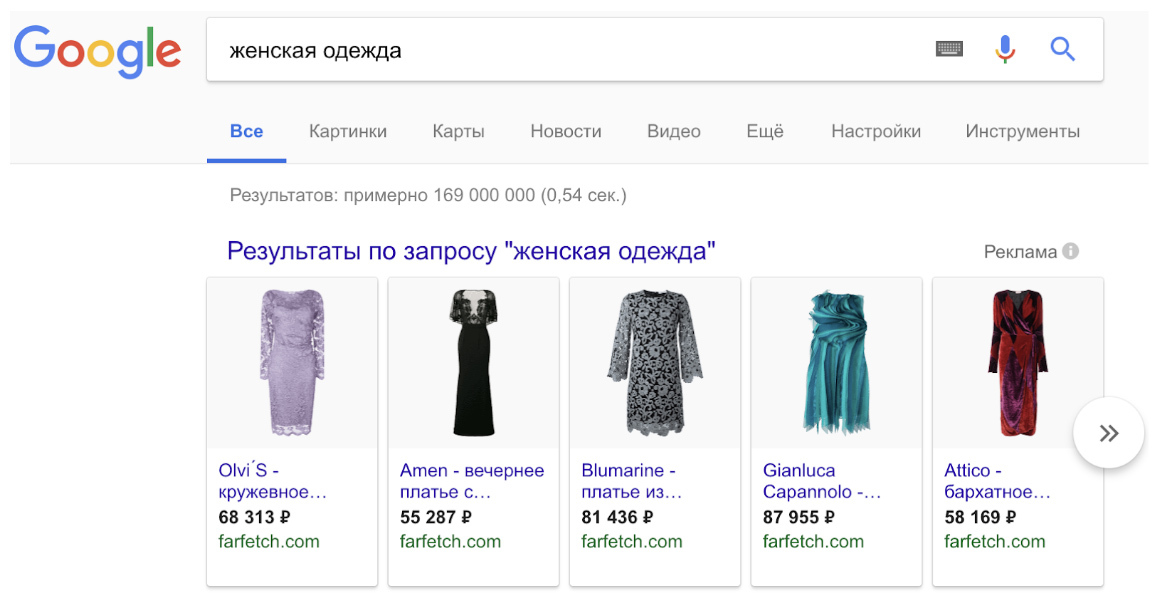Viewport: 1156px width, 611px height.
Task: Open the Olvi´S - кружевное… product link
Action: (273, 481)
